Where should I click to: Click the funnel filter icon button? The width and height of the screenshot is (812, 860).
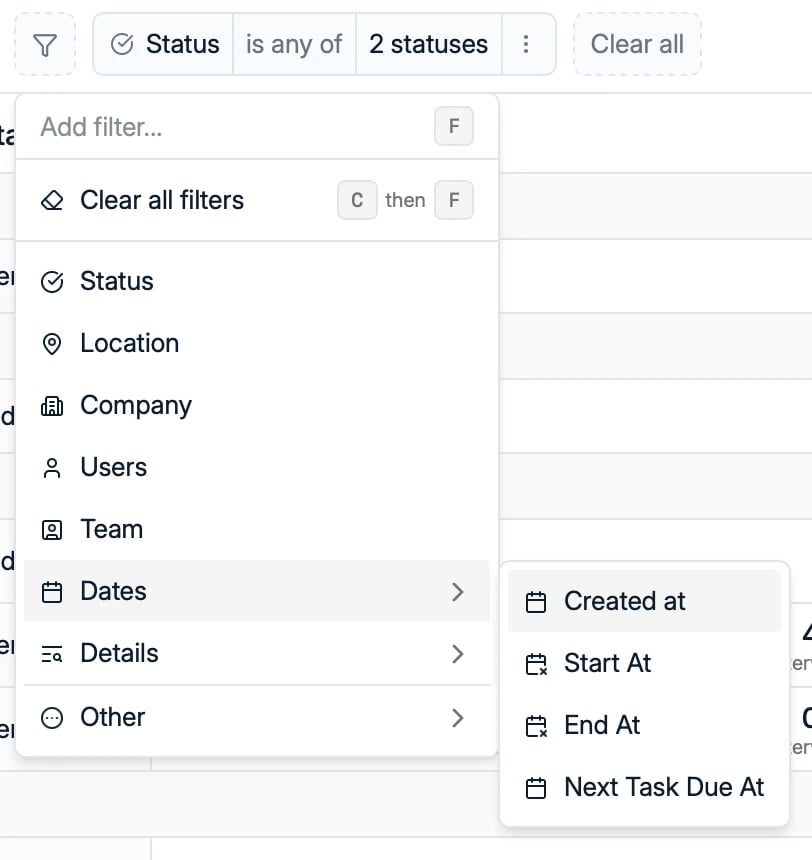tap(44, 44)
